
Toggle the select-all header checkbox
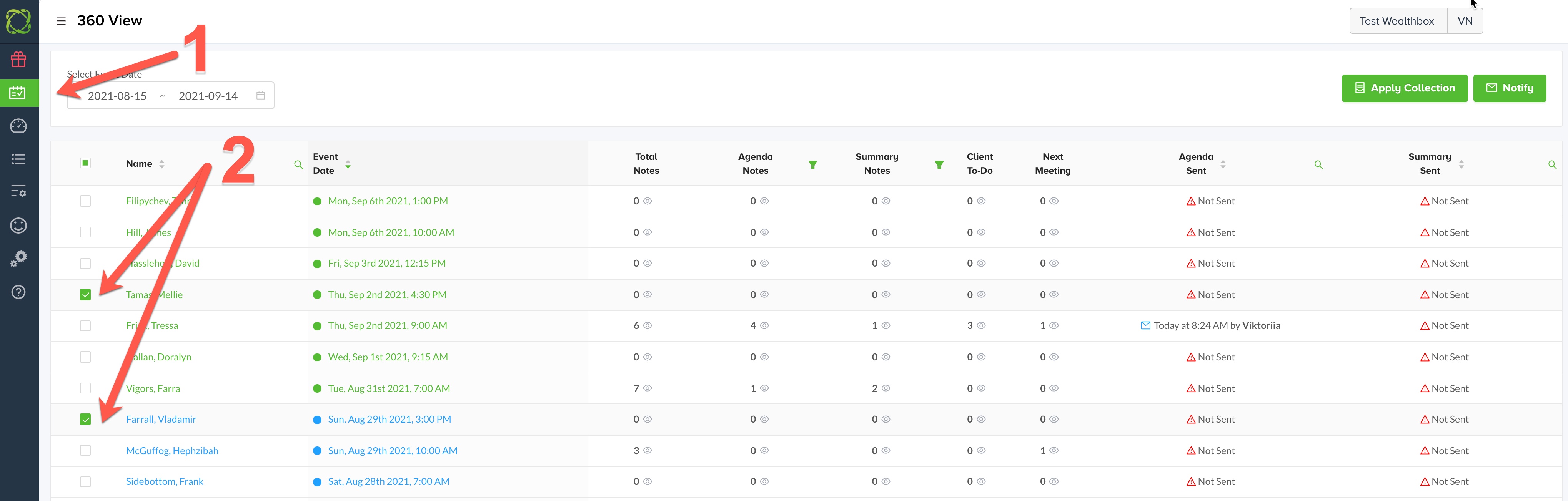click(x=85, y=163)
